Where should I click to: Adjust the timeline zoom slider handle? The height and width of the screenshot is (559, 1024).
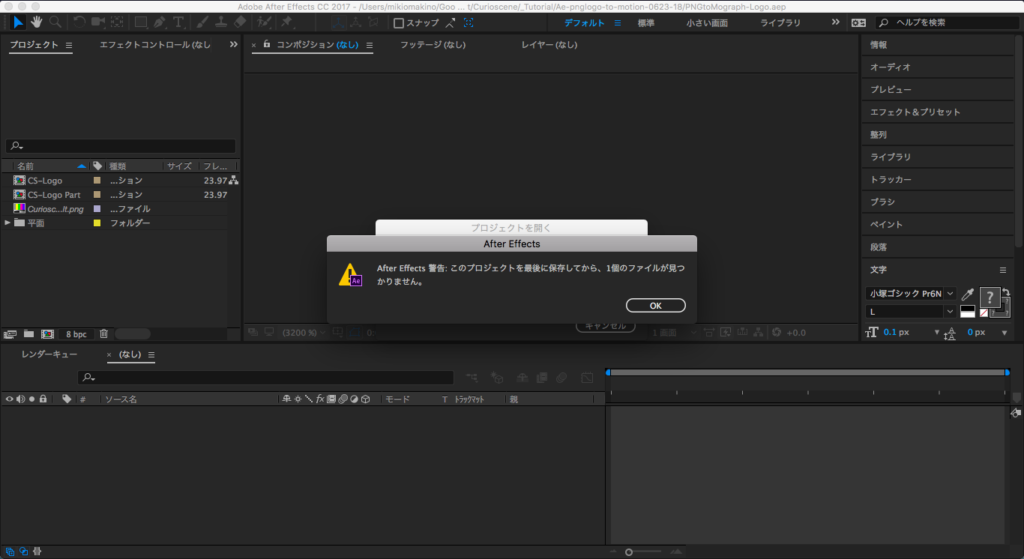coord(628,552)
